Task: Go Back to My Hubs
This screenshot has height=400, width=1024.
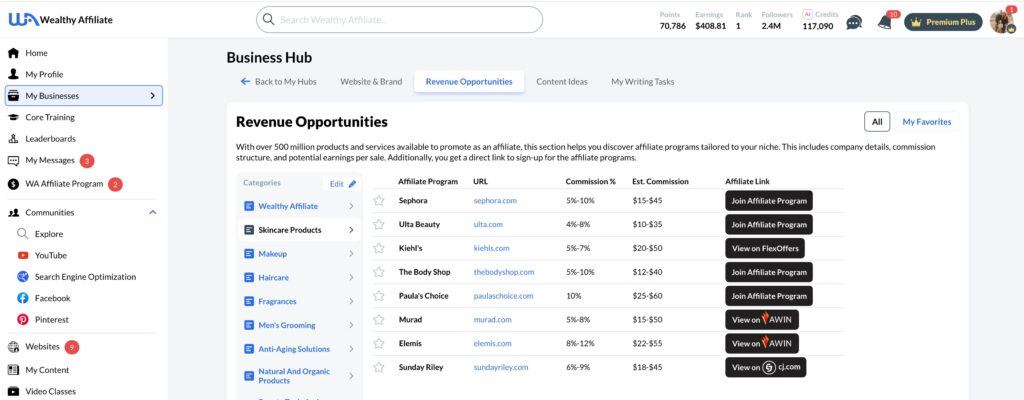Action: click(278, 82)
